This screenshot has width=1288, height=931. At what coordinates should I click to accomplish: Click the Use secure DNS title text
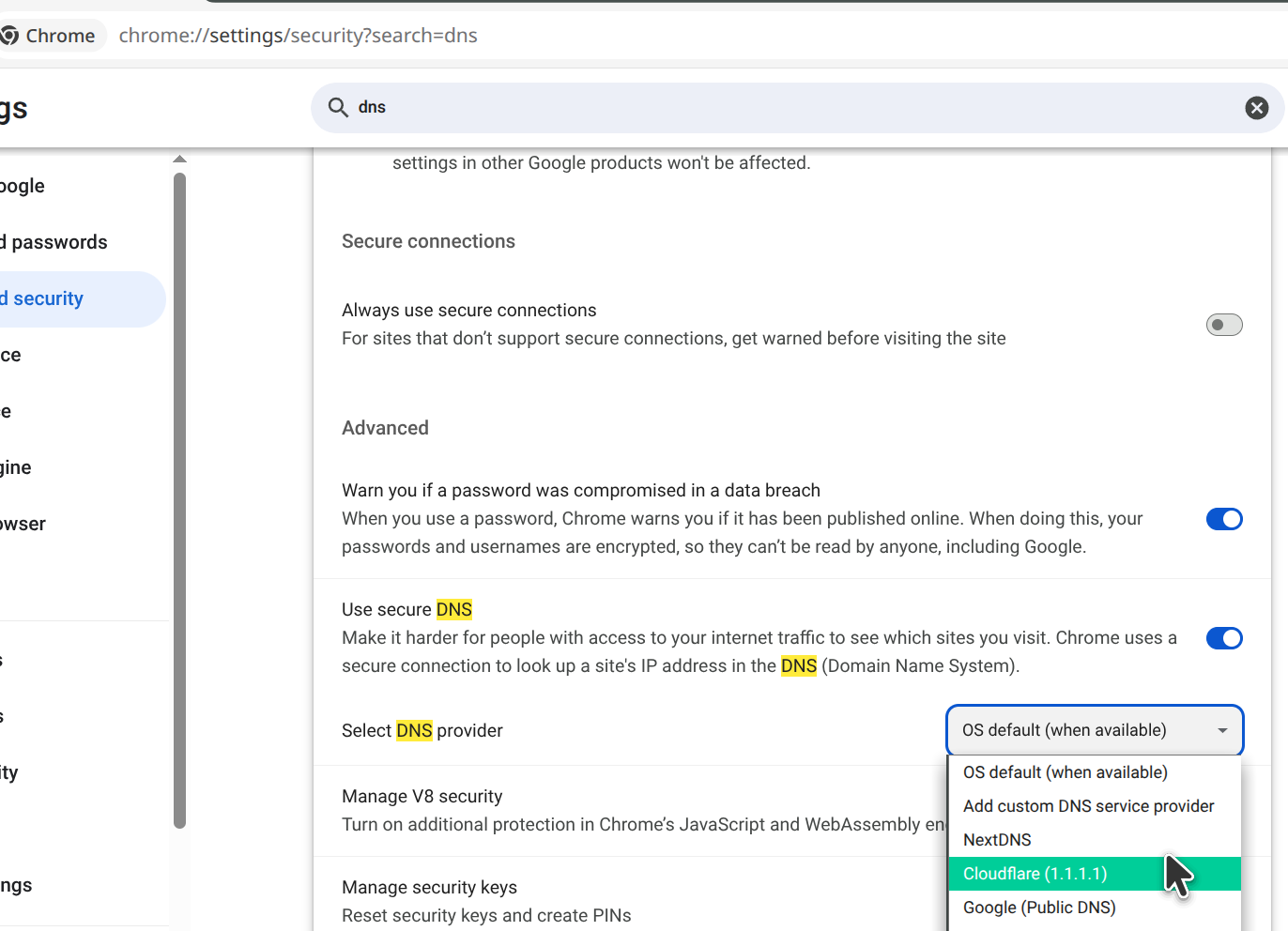coord(406,609)
